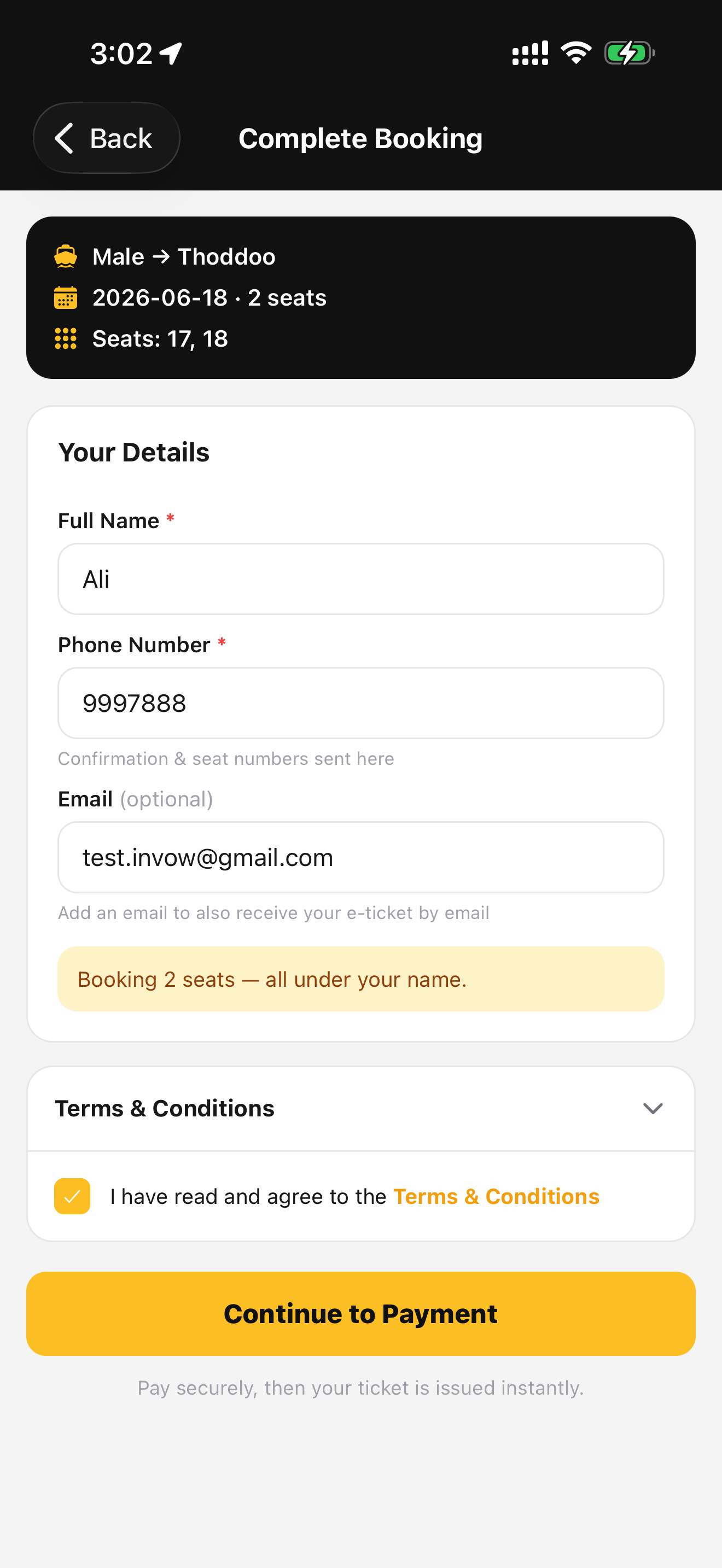Screen dimensions: 722x1568
Task: Tap the calendar icon next to 2026-06-18
Action: coord(66,297)
